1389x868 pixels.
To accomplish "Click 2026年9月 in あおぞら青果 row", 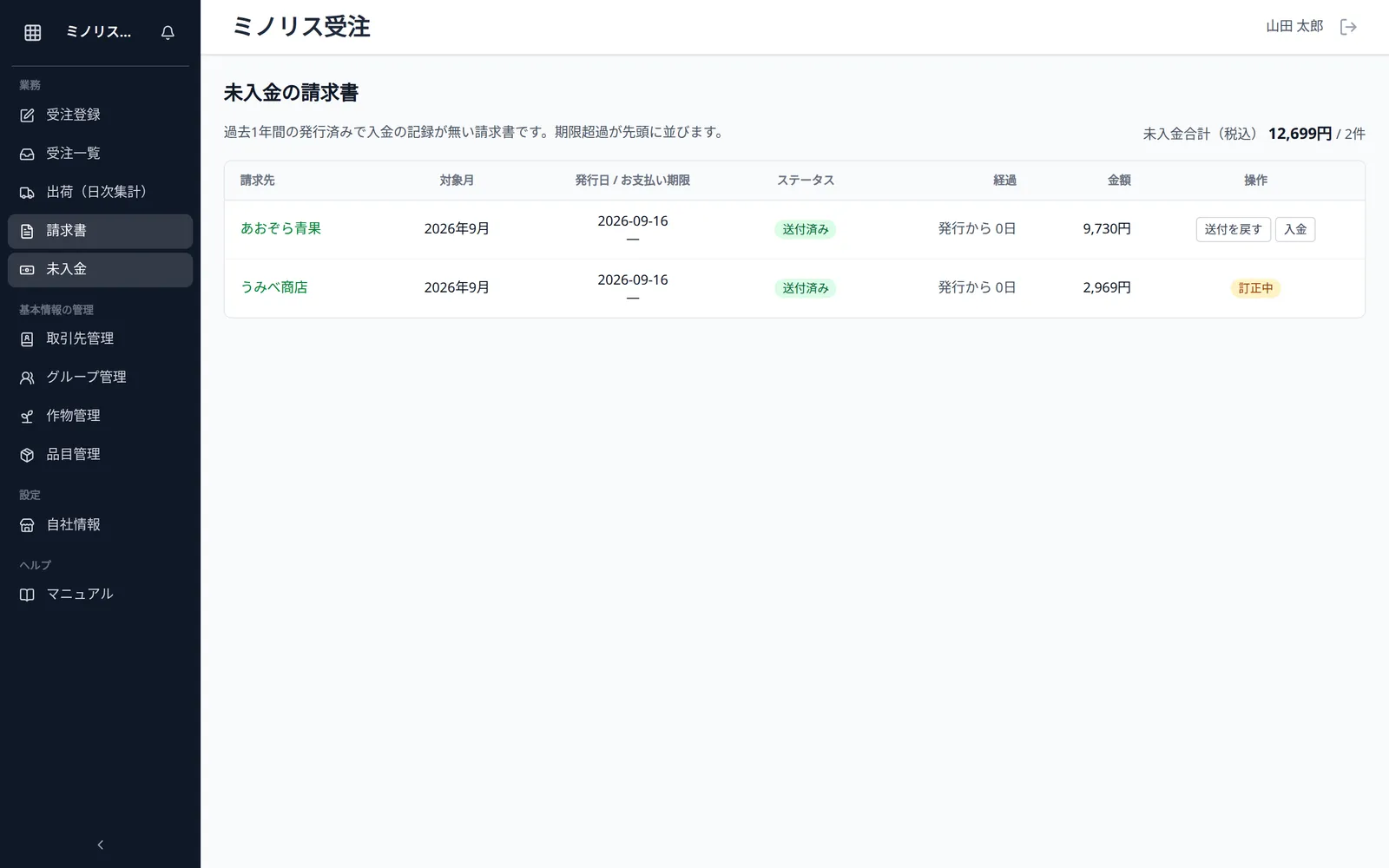I will [457, 229].
